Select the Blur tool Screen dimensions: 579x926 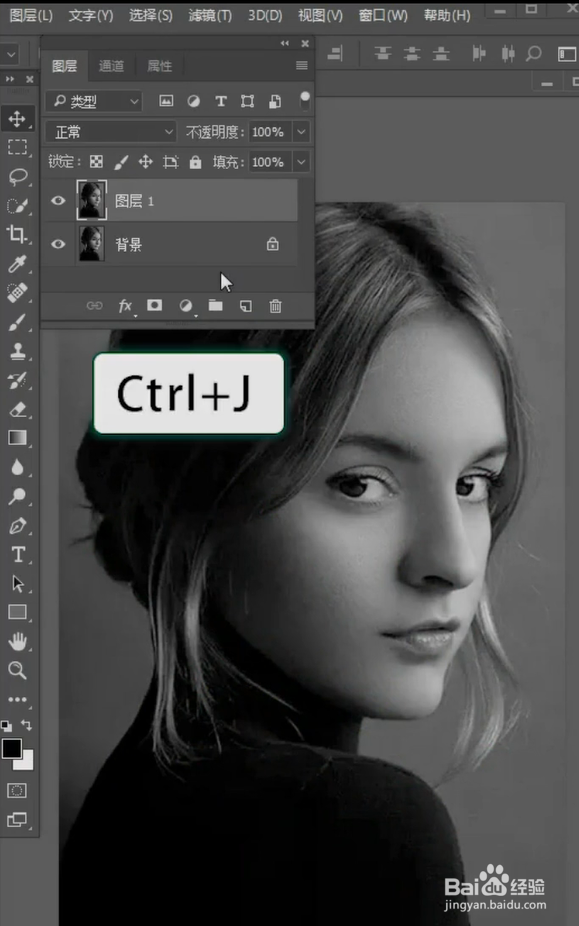pyautogui.click(x=17, y=467)
